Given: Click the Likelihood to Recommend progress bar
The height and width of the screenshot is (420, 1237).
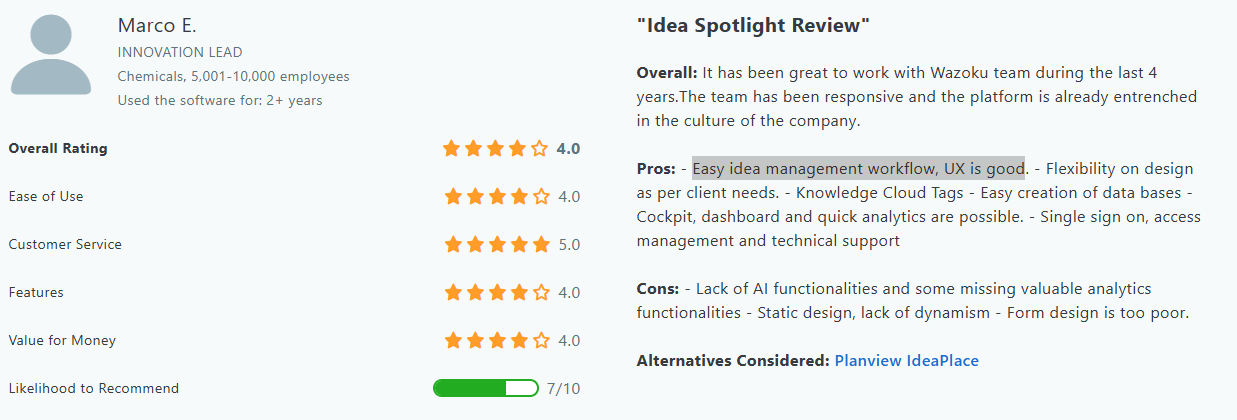Looking at the screenshot, I should tap(486, 388).
